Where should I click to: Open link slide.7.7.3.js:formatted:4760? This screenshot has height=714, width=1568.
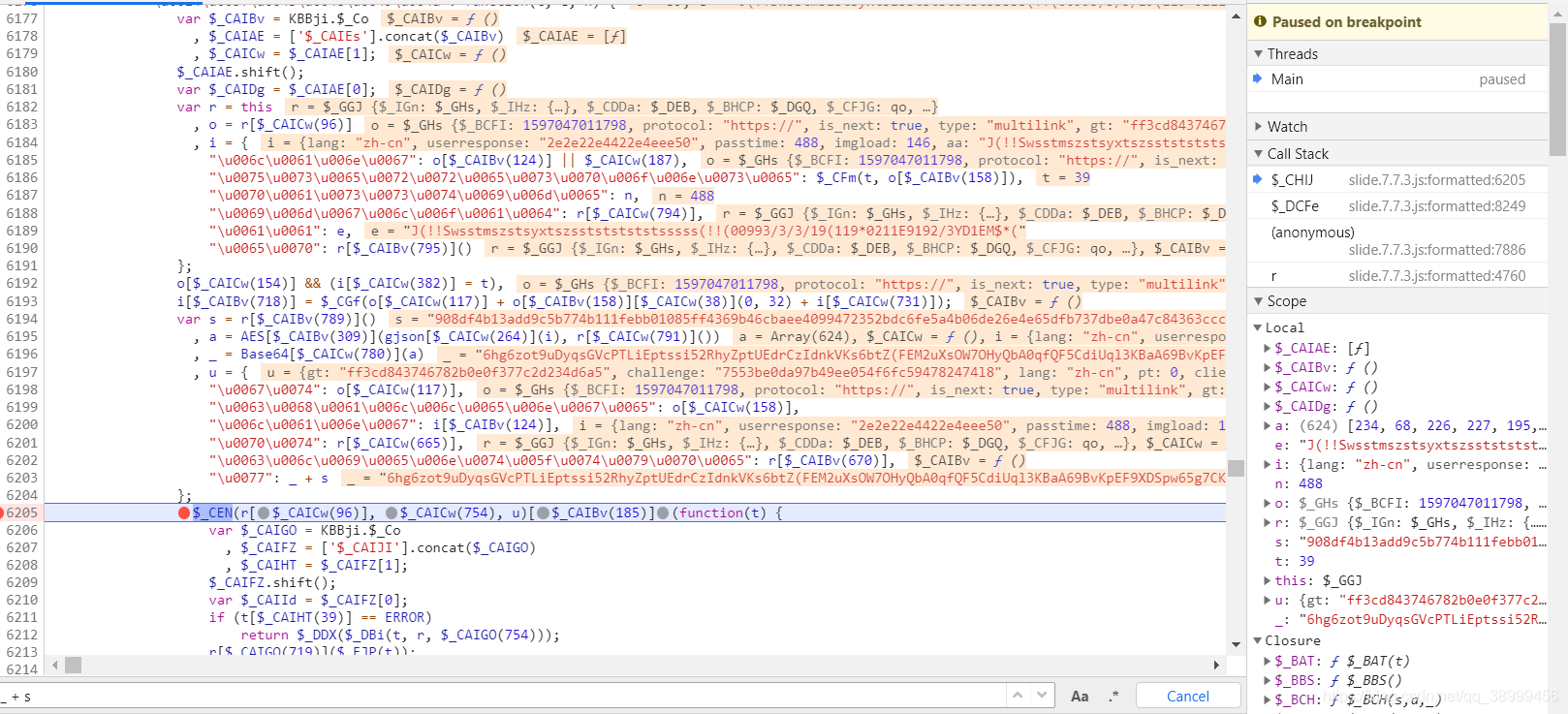[x=1436, y=275]
